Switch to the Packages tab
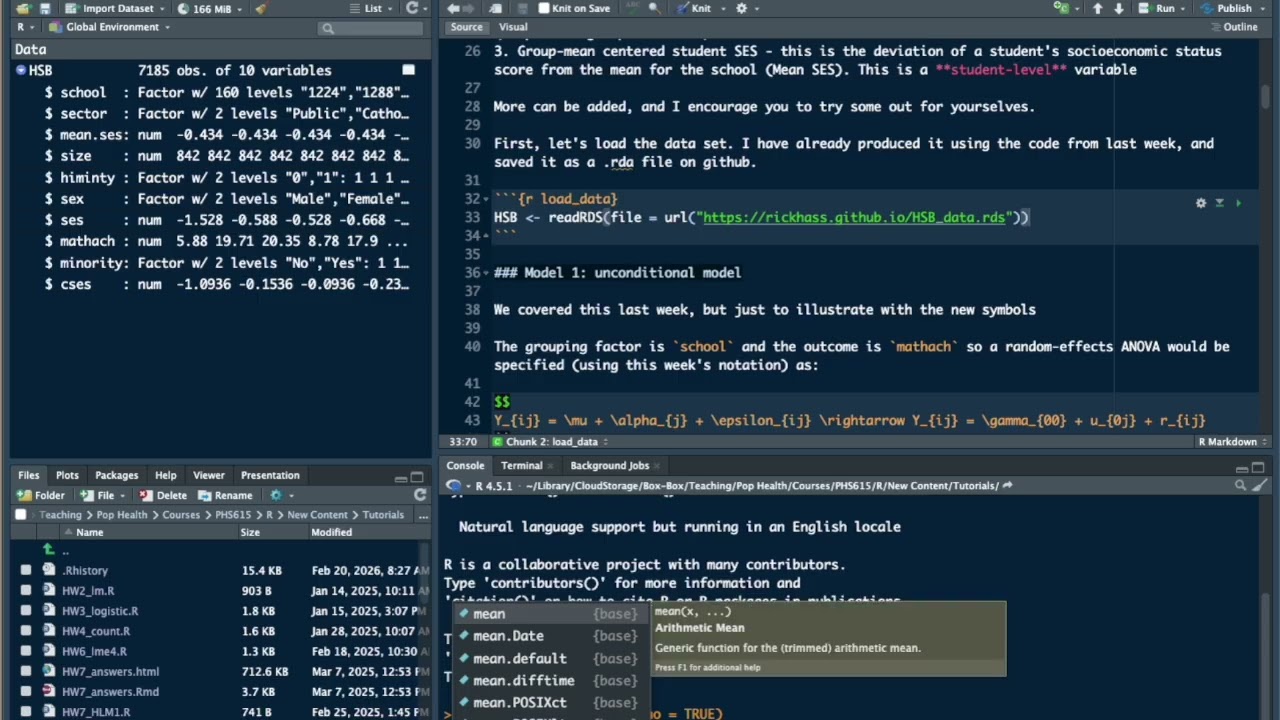This screenshot has height=720, width=1280. pos(116,475)
